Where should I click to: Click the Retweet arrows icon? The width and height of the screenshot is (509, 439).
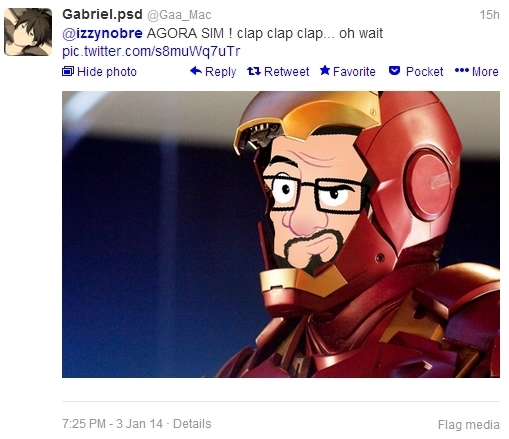[x=254, y=71]
